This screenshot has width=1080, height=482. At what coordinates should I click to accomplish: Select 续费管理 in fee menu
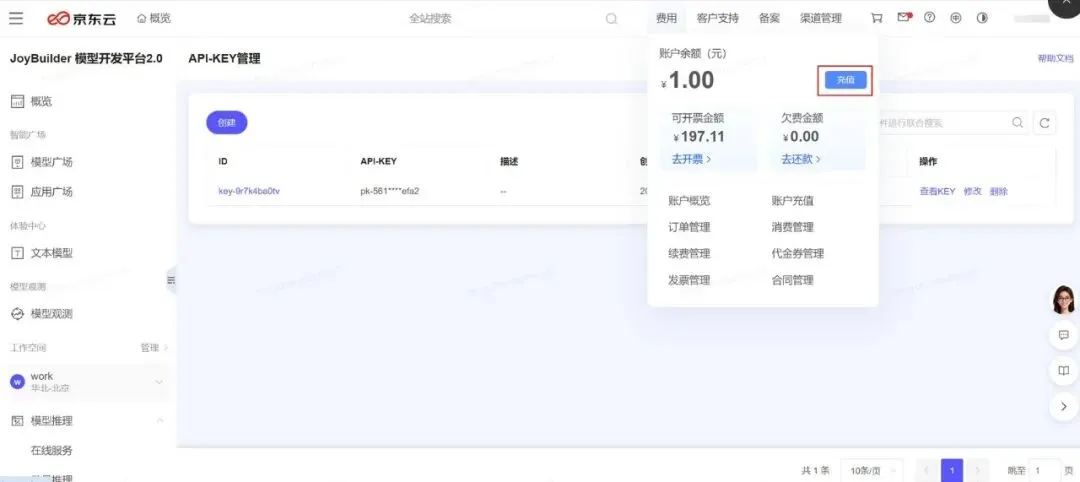click(689, 253)
